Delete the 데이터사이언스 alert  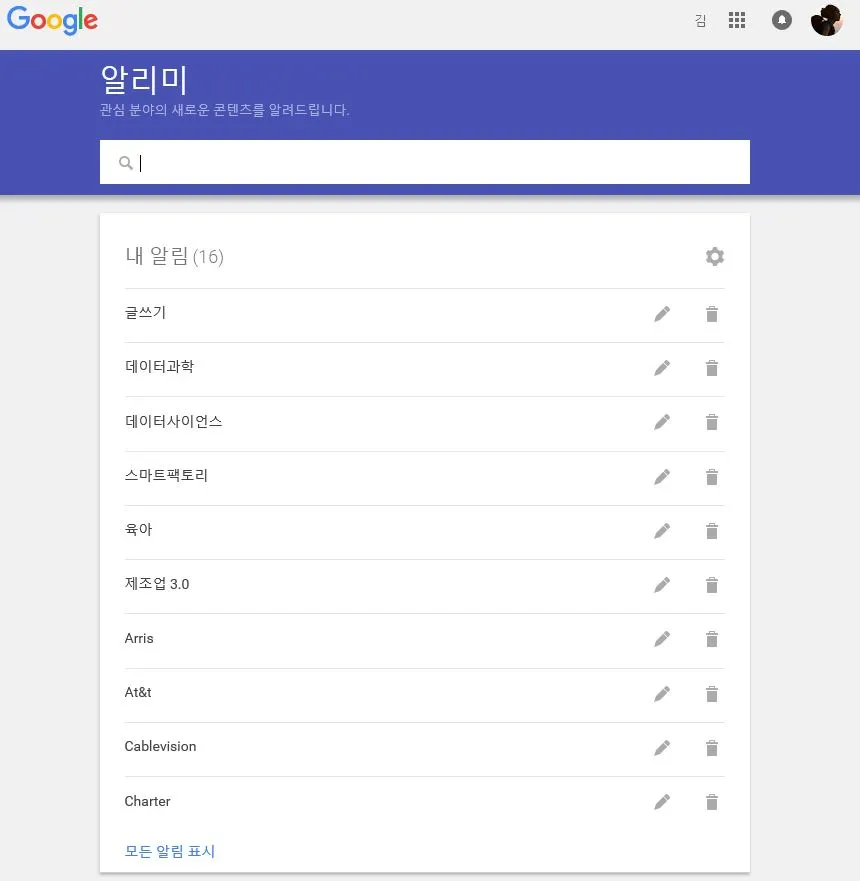(x=712, y=422)
